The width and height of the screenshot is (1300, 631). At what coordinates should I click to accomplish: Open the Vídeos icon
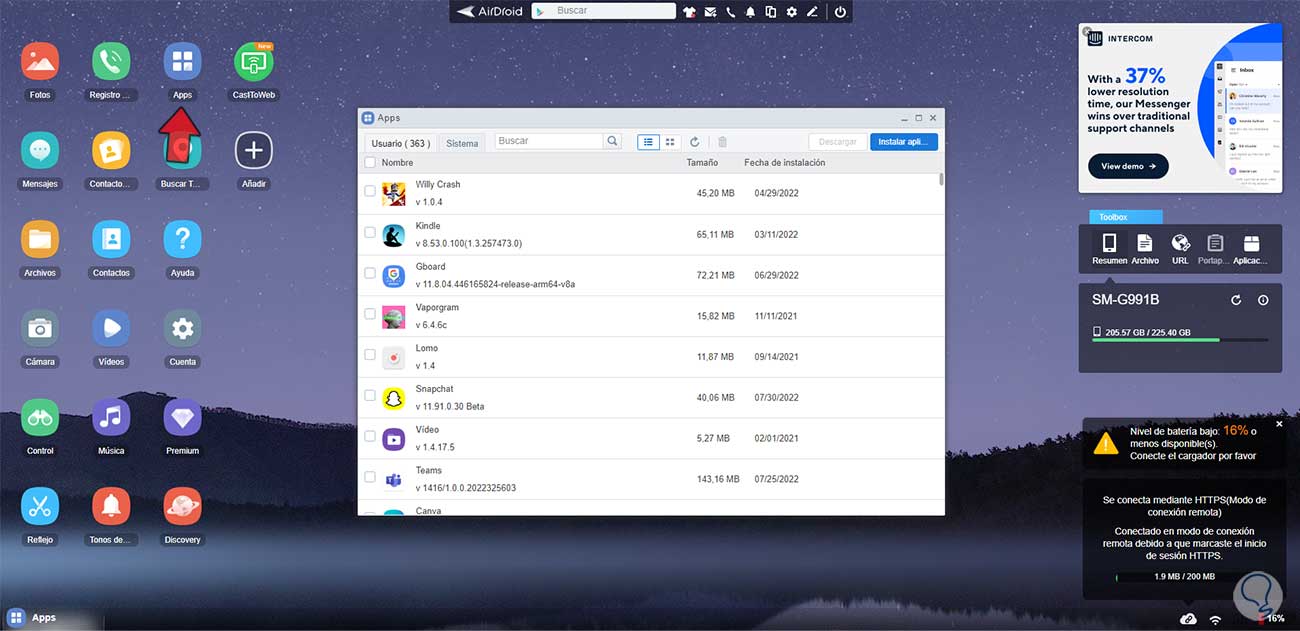[111, 328]
